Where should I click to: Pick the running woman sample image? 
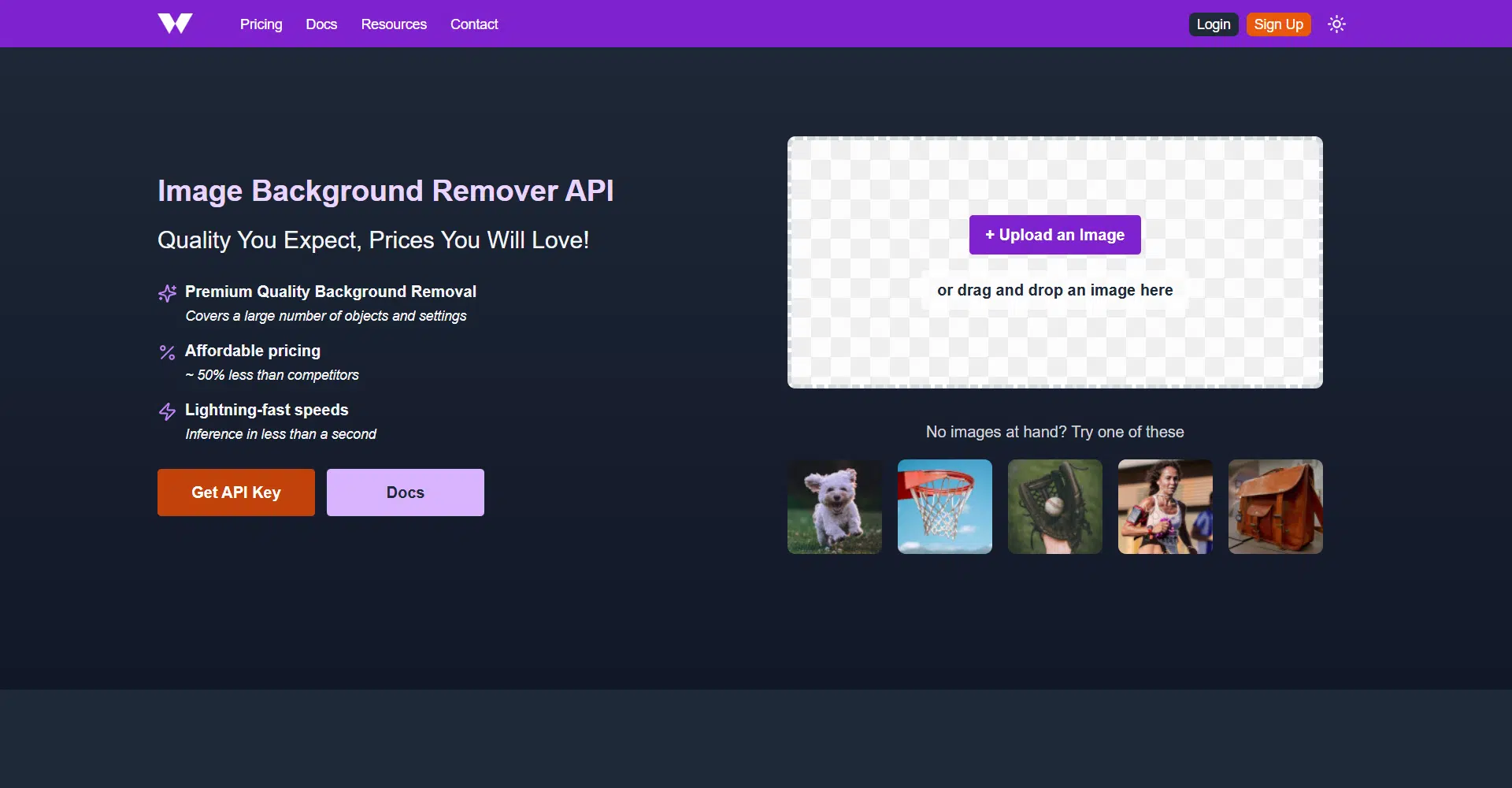[x=1165, y=507]
